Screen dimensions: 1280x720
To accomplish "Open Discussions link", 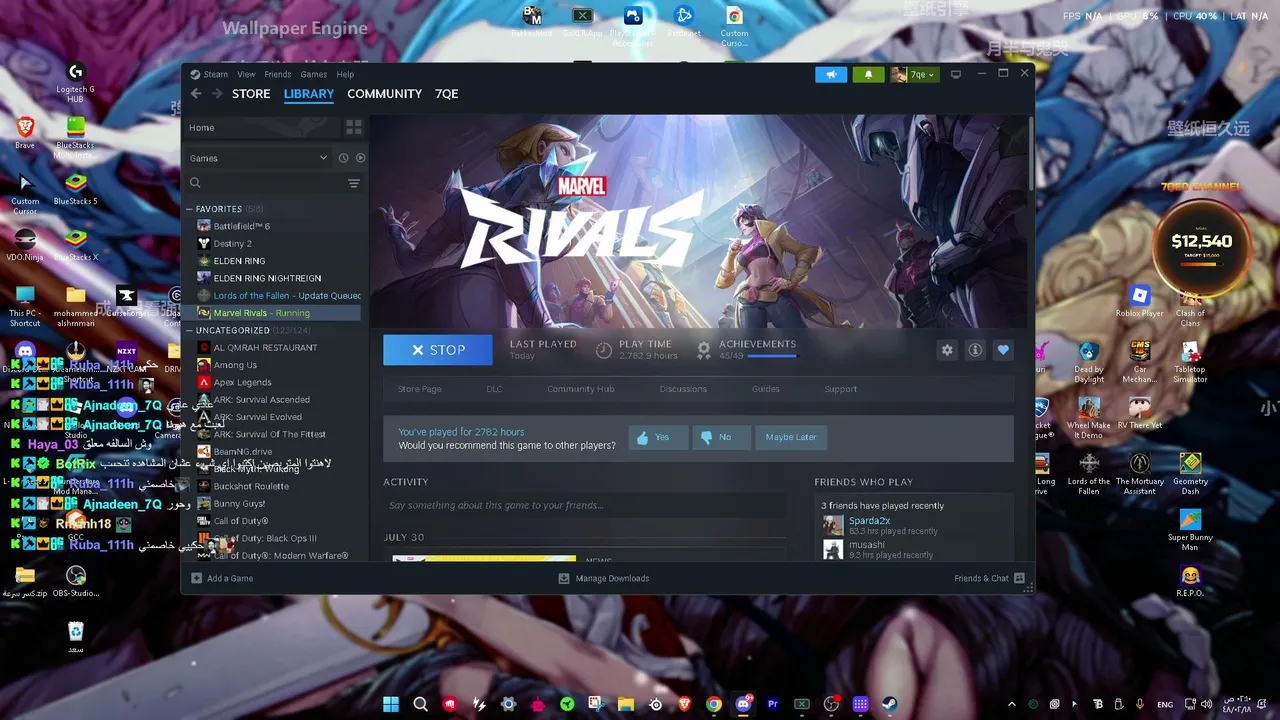I will point(683,389).
